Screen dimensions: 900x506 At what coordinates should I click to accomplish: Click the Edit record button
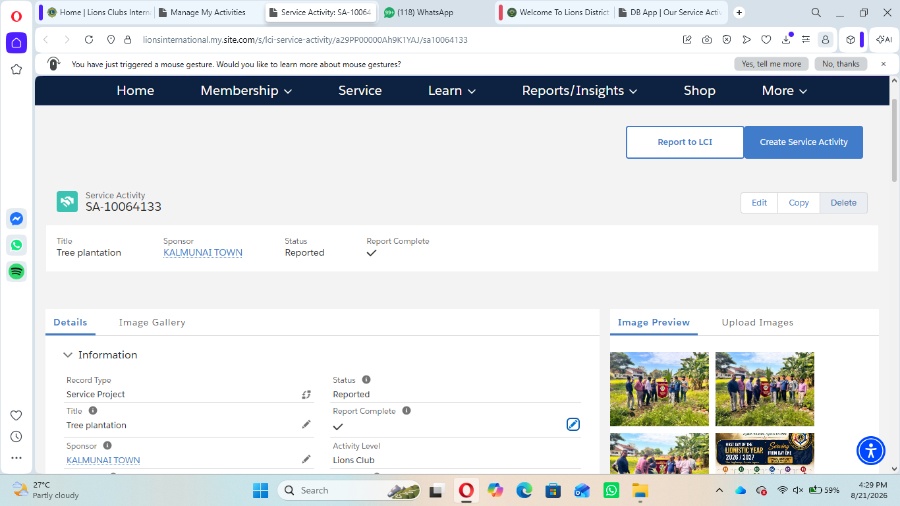pyautogui.click(x=759, y=203)
